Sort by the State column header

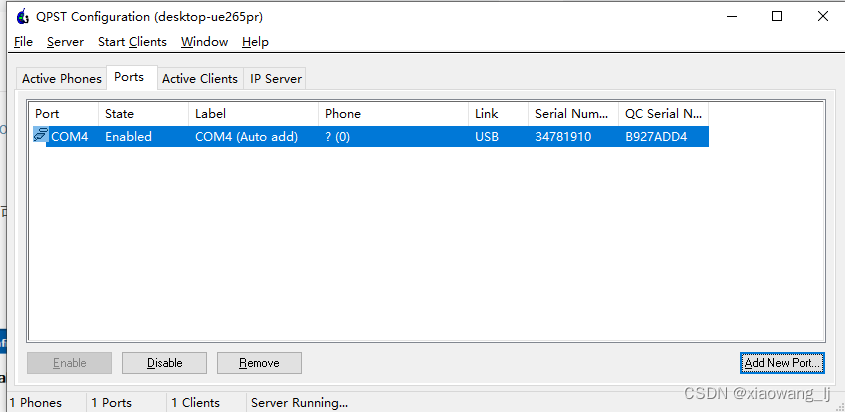[143, 114]
